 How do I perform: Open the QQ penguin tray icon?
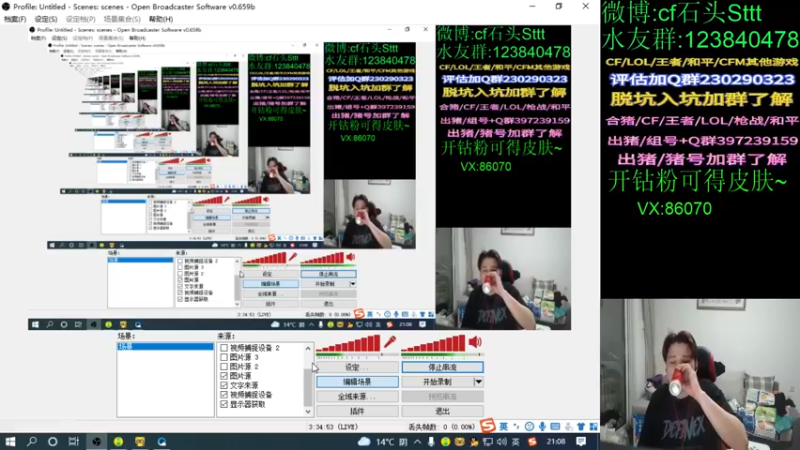(473, 441)
